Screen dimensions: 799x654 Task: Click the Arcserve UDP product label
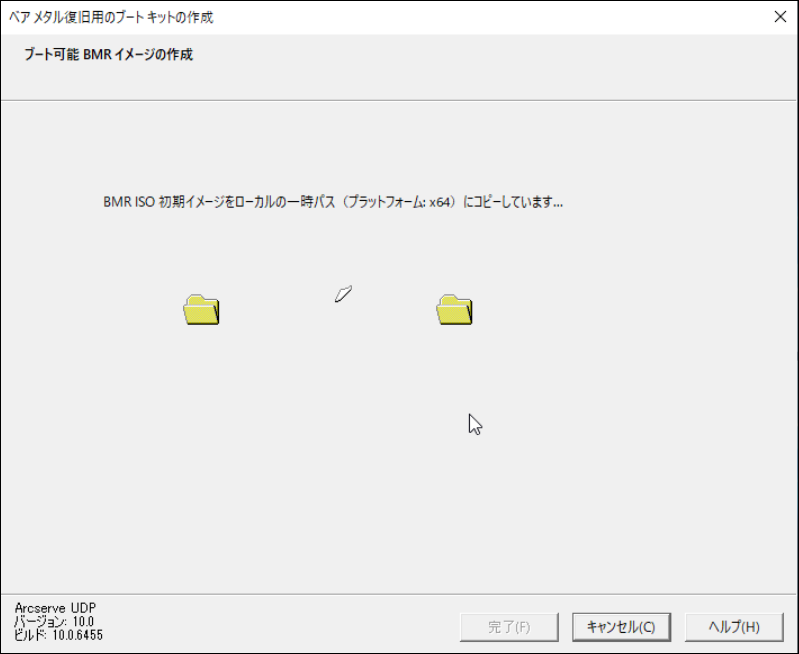tap(55, 608)
